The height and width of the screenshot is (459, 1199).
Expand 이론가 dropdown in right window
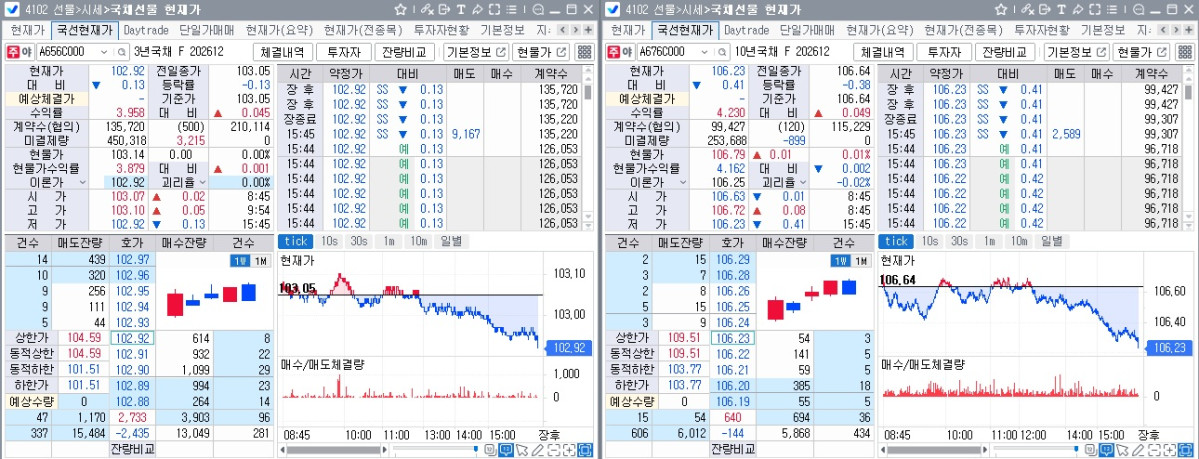tap(681, 183)
